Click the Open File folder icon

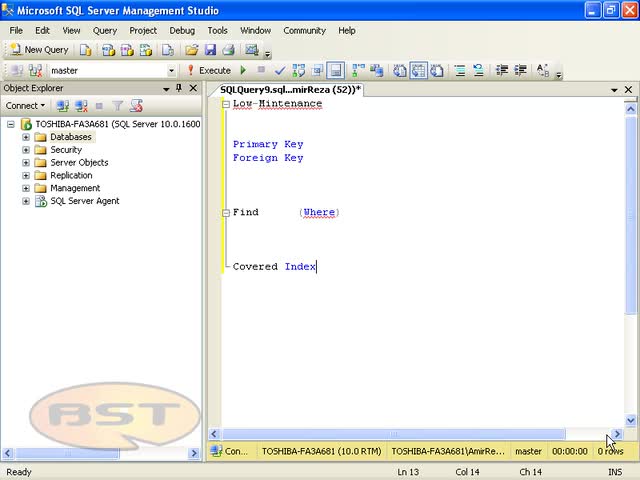coord(191,50)
